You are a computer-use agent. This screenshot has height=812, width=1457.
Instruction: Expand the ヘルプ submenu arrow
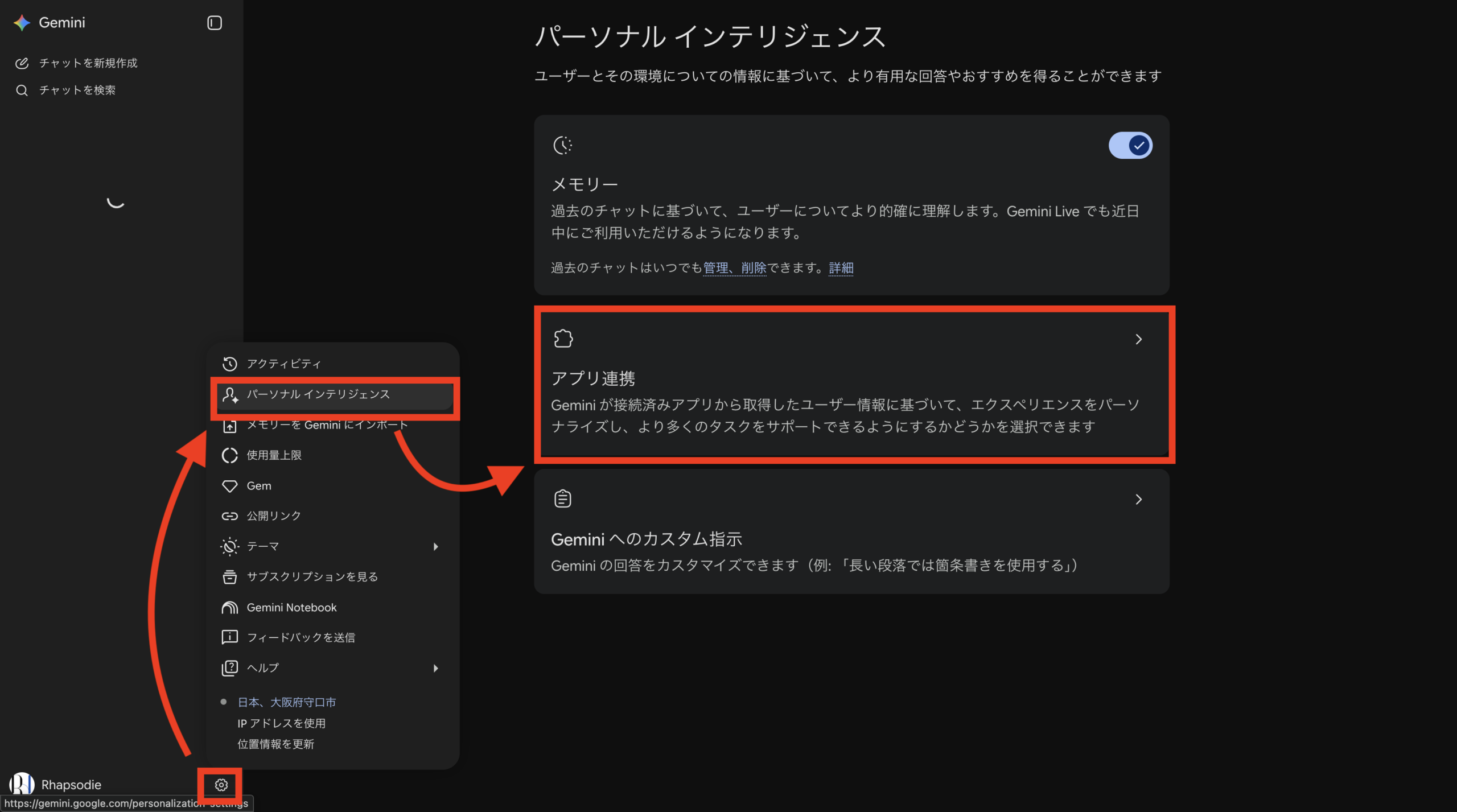click(436, 668)
